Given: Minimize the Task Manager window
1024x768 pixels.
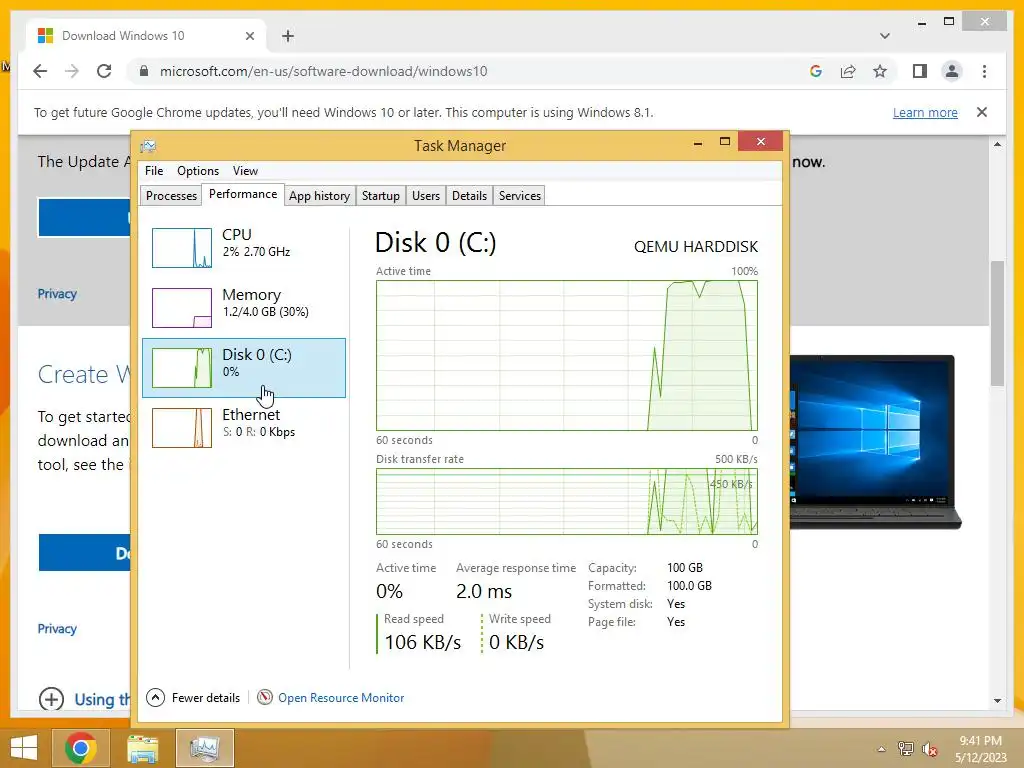Looking at the screenshot, I should point(698,142).
